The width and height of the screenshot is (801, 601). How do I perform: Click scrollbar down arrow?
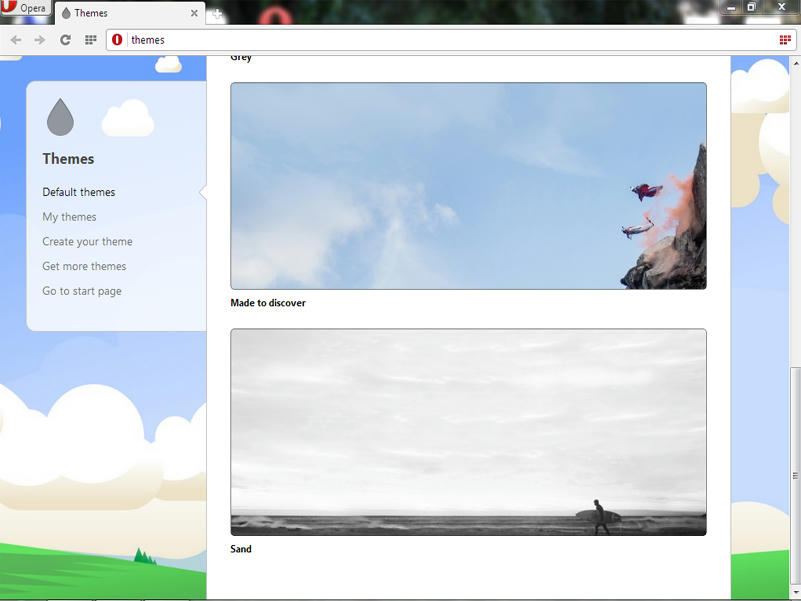[795, 592]
